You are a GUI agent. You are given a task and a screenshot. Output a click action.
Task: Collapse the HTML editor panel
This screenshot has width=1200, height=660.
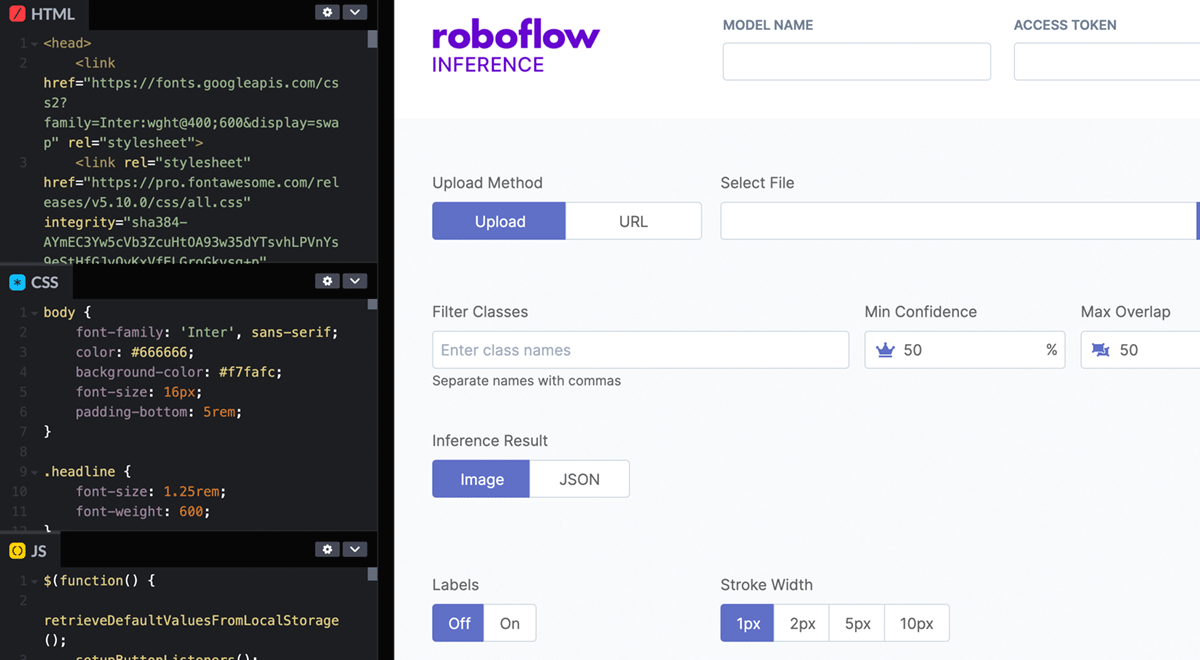tap(355, 13)
